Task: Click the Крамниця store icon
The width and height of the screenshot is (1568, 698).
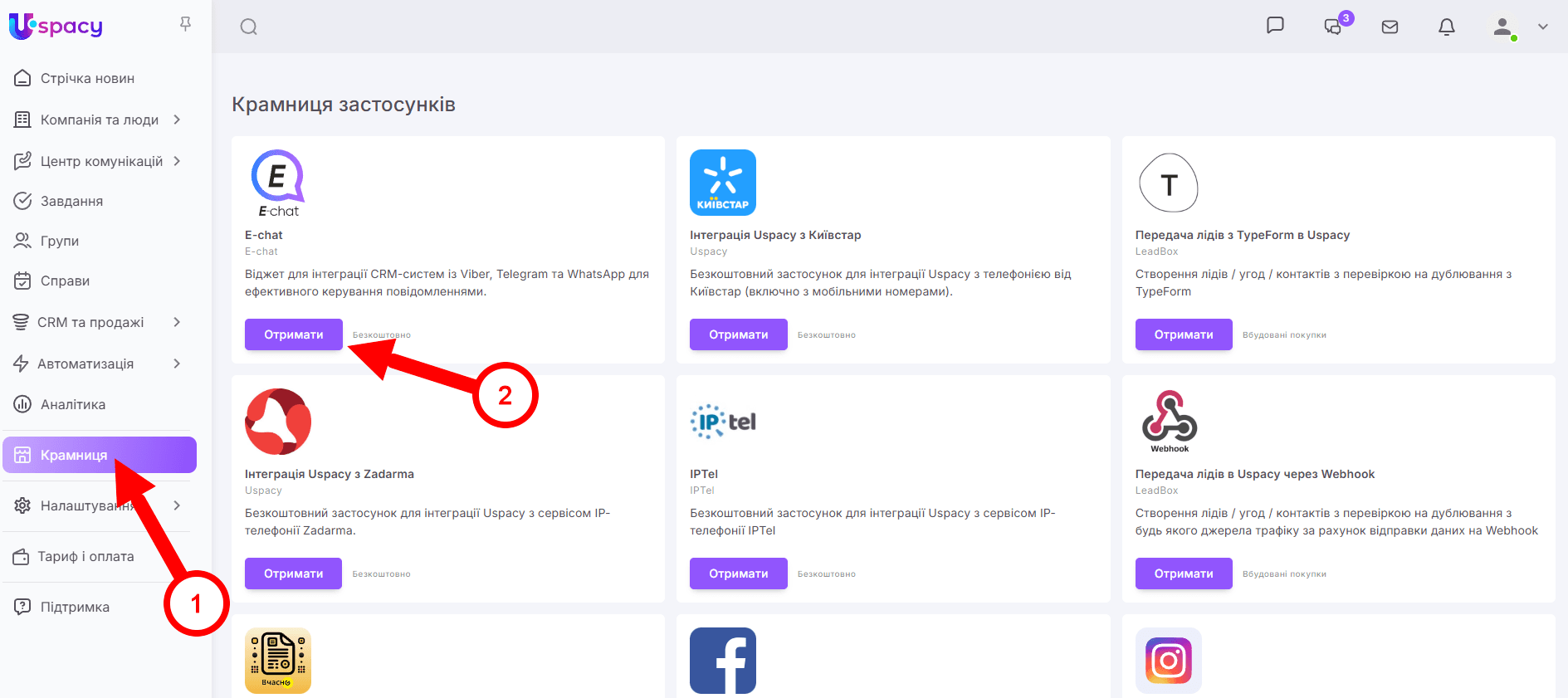Action: [22, 455]
